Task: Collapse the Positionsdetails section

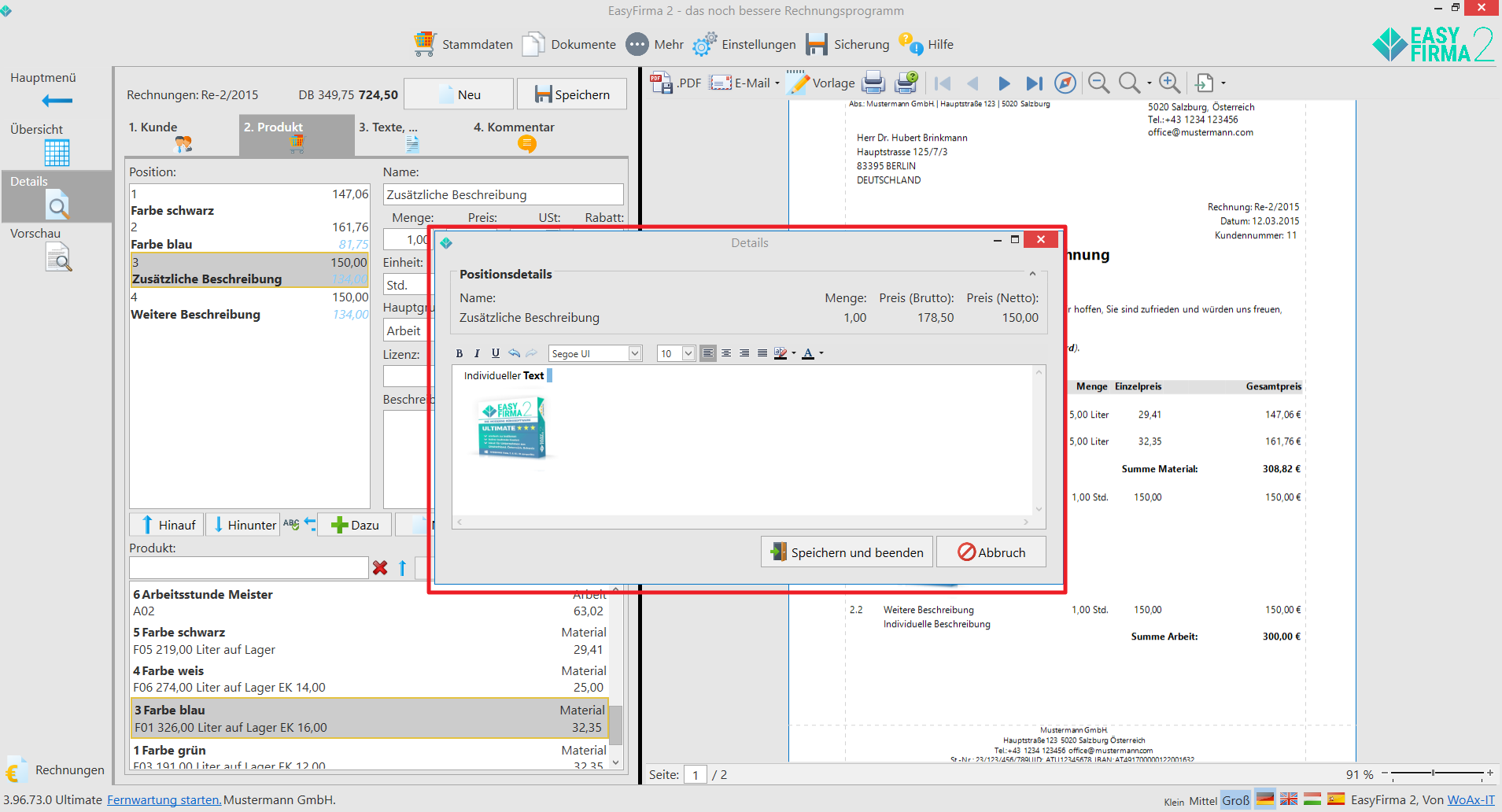Action: pyautogui.click(x=1032, y=274)
